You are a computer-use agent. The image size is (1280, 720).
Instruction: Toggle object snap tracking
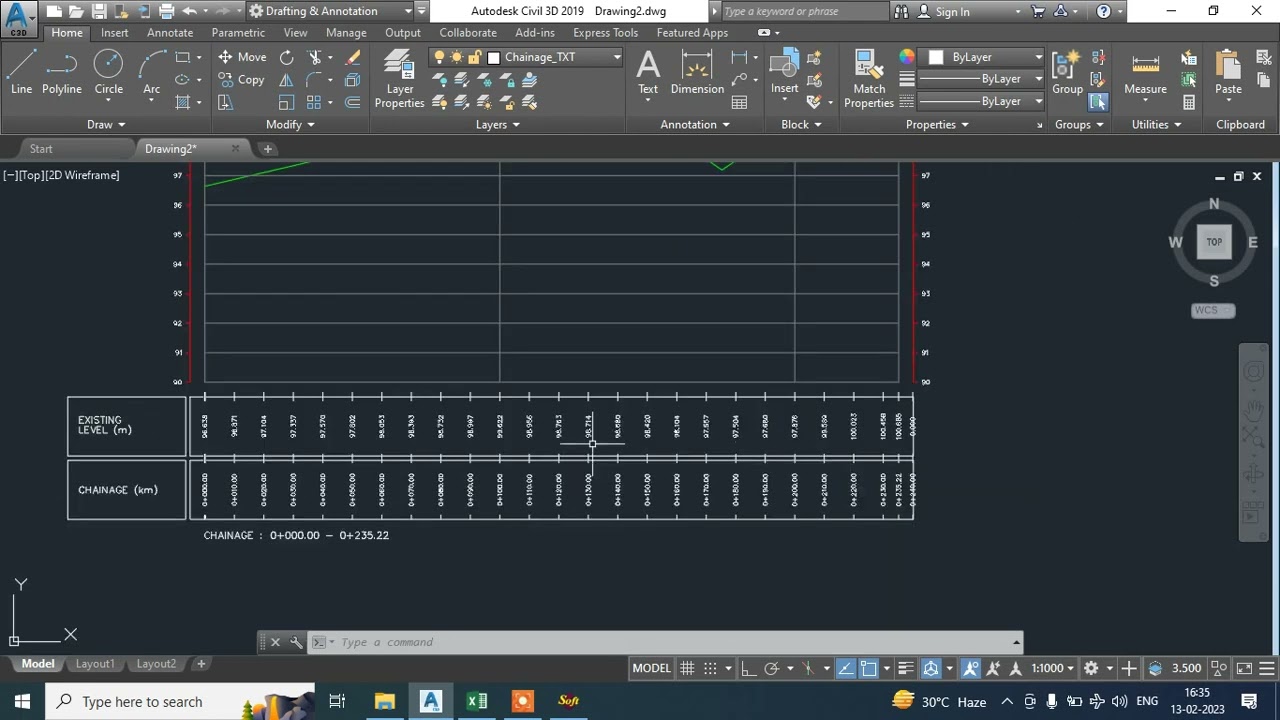(845, 668)
